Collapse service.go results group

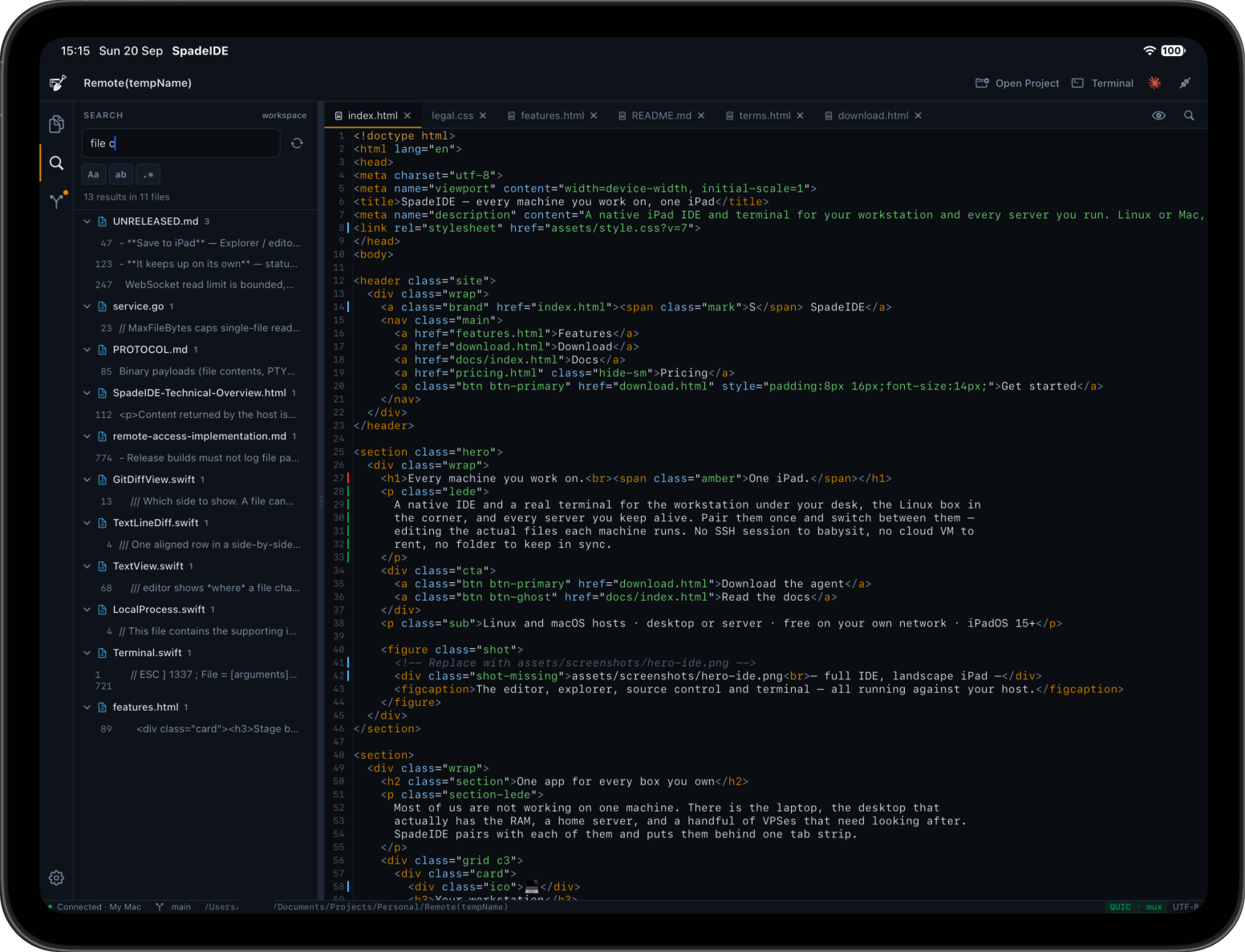(87, 306)
